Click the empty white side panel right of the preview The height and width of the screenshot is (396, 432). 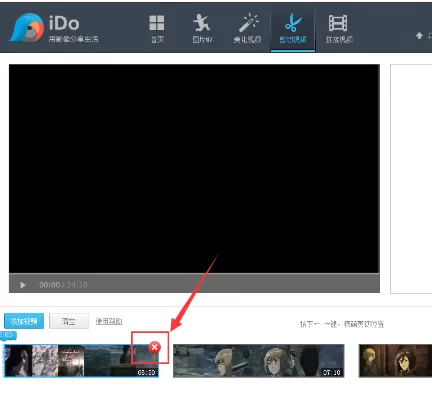coord(411,179)
